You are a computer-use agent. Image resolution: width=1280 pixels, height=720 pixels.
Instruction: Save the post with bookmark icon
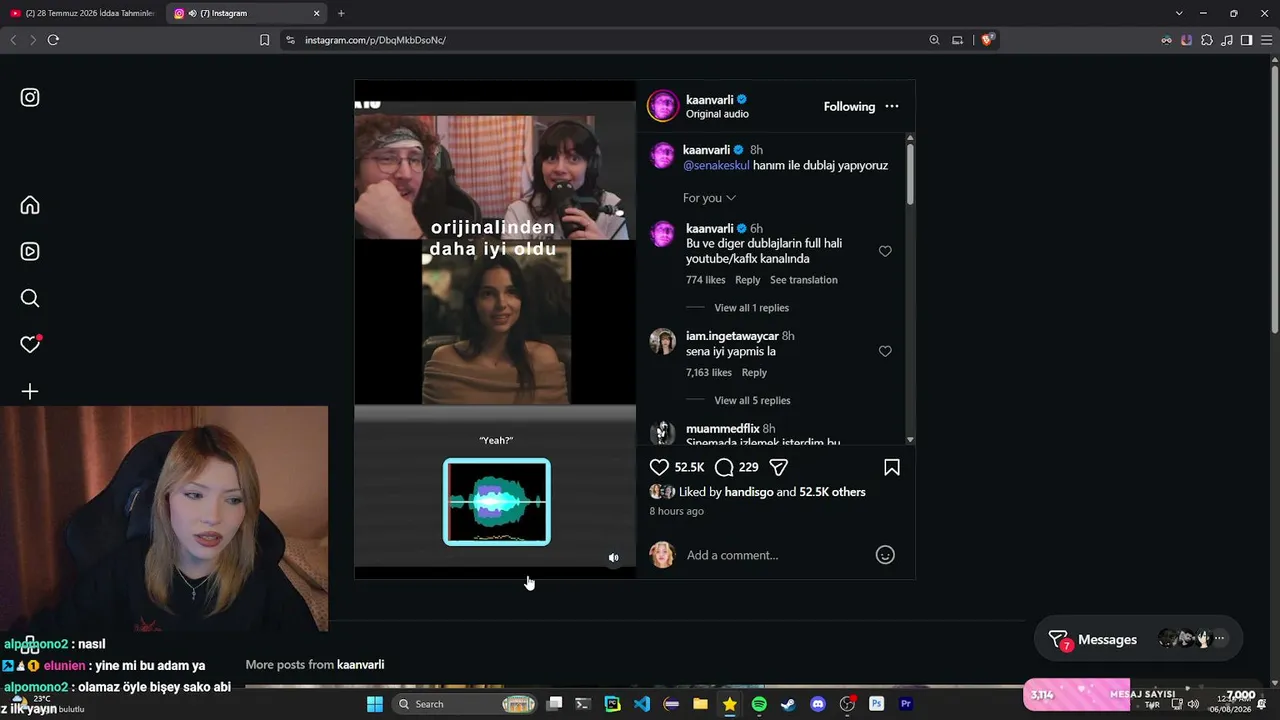coord(892,467)
